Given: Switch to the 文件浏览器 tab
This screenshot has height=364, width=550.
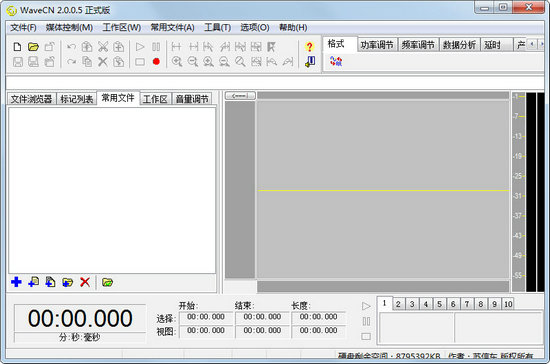Looking at the screenshot, I should [31, 99].
